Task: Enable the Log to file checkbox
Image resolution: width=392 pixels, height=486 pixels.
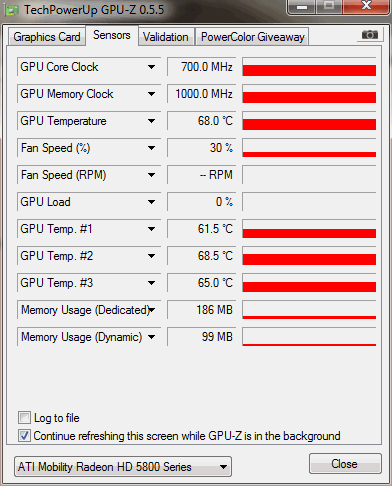Action: tap(24, 418)
